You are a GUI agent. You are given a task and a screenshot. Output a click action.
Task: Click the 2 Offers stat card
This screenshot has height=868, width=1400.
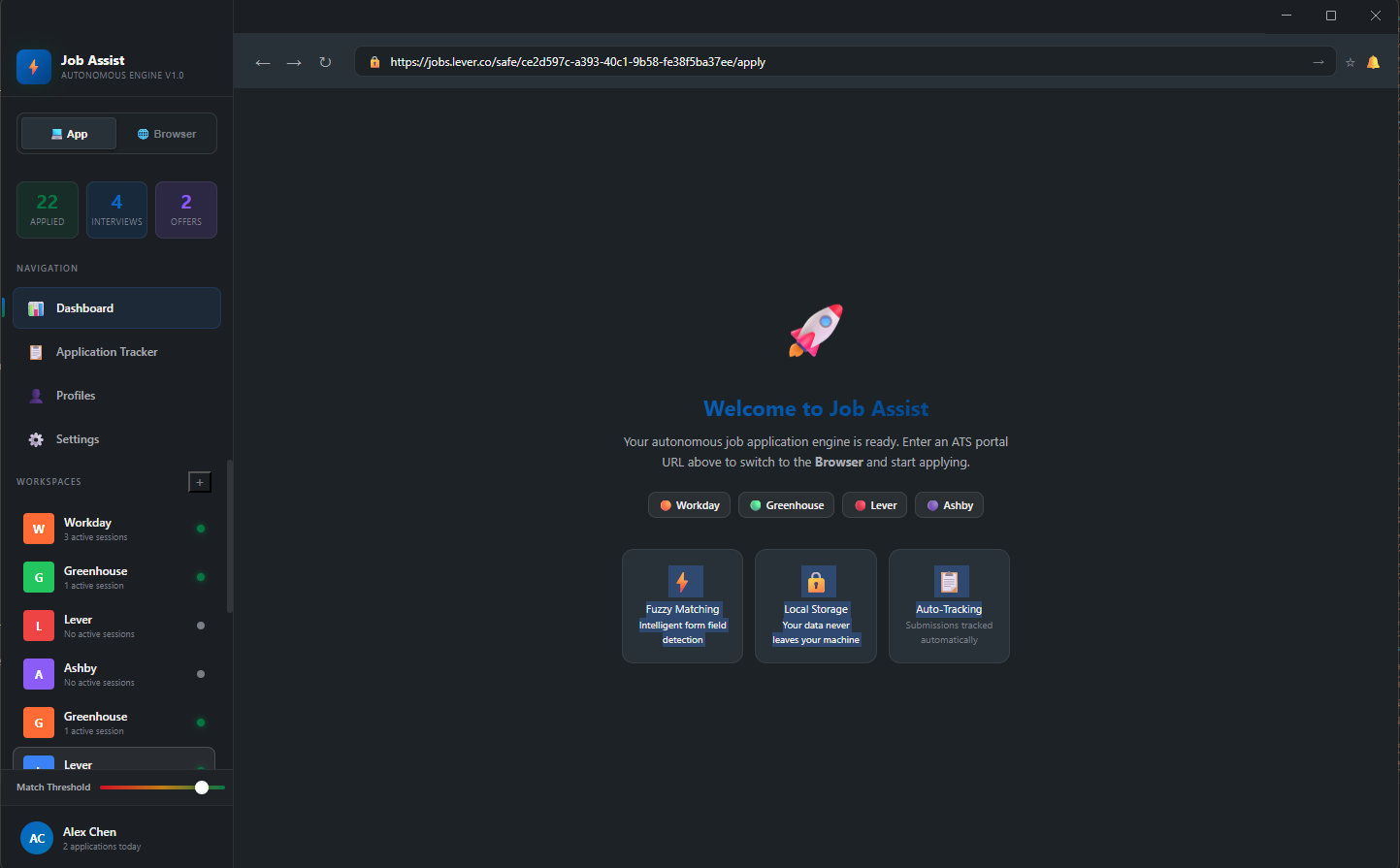(x=186, y=209)
